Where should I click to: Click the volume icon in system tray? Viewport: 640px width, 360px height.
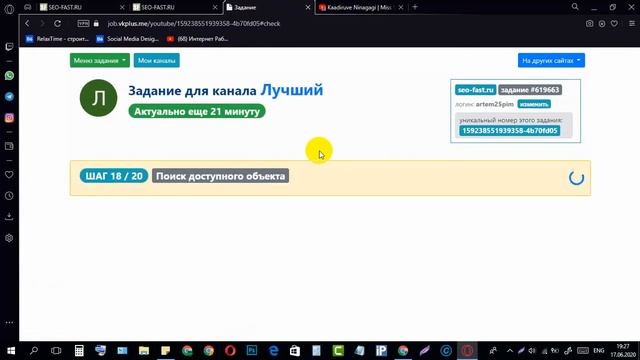click(532, 351)
